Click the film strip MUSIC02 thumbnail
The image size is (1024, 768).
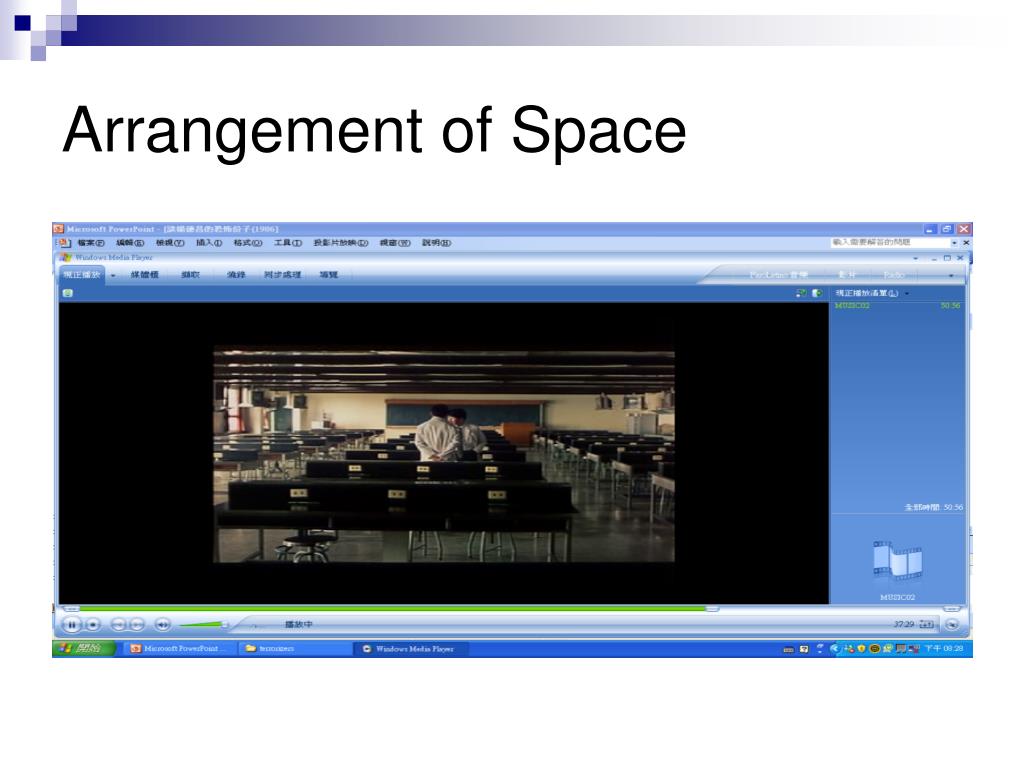[x=897, y=560]
